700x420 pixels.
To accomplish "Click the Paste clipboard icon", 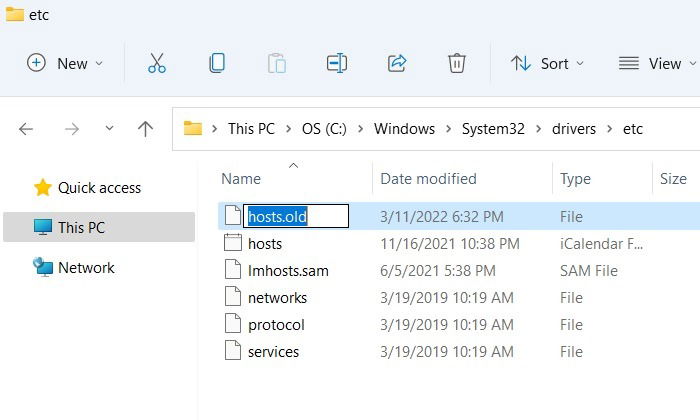I will [277, 63].
